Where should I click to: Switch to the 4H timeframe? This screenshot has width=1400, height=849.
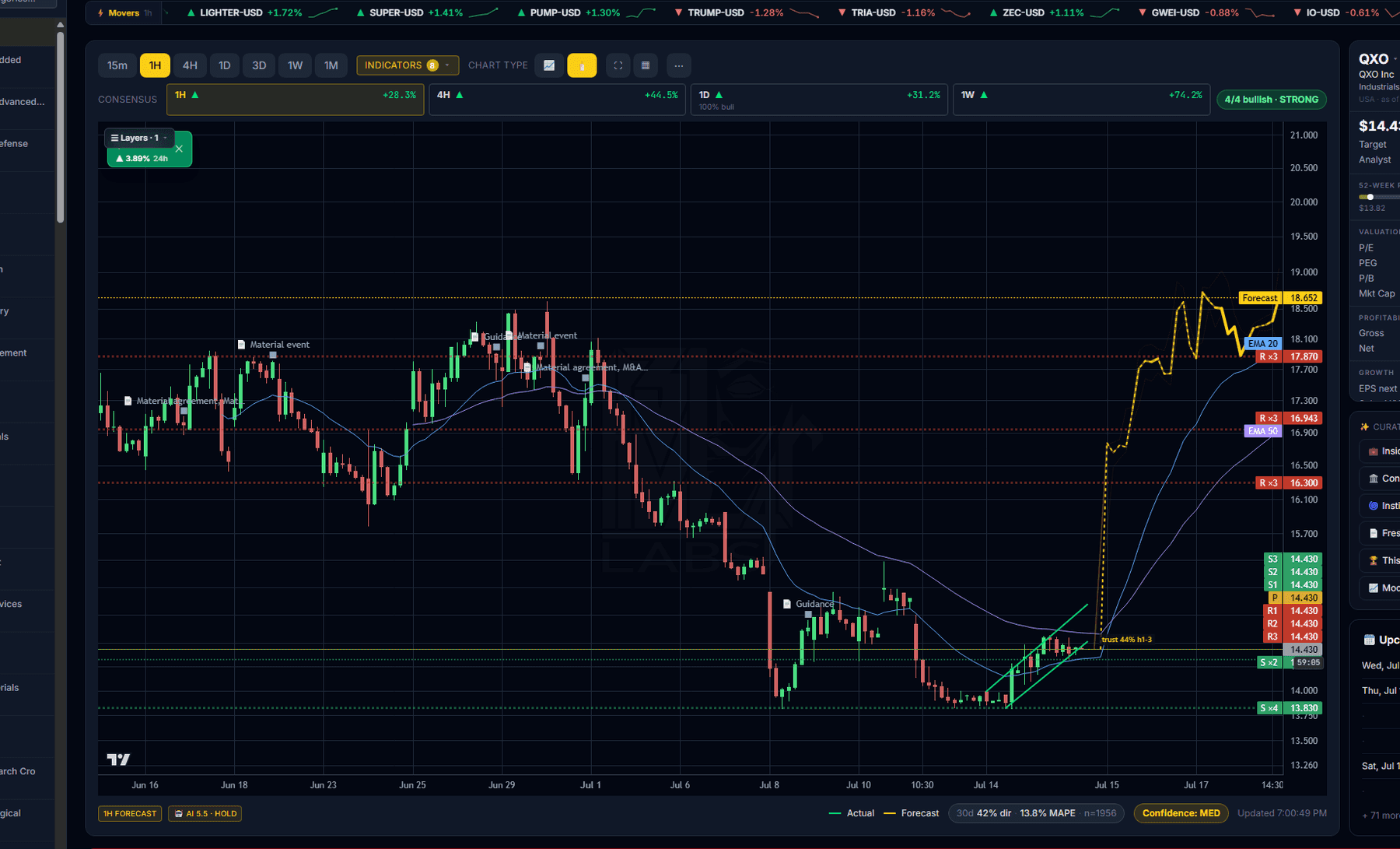190,65
